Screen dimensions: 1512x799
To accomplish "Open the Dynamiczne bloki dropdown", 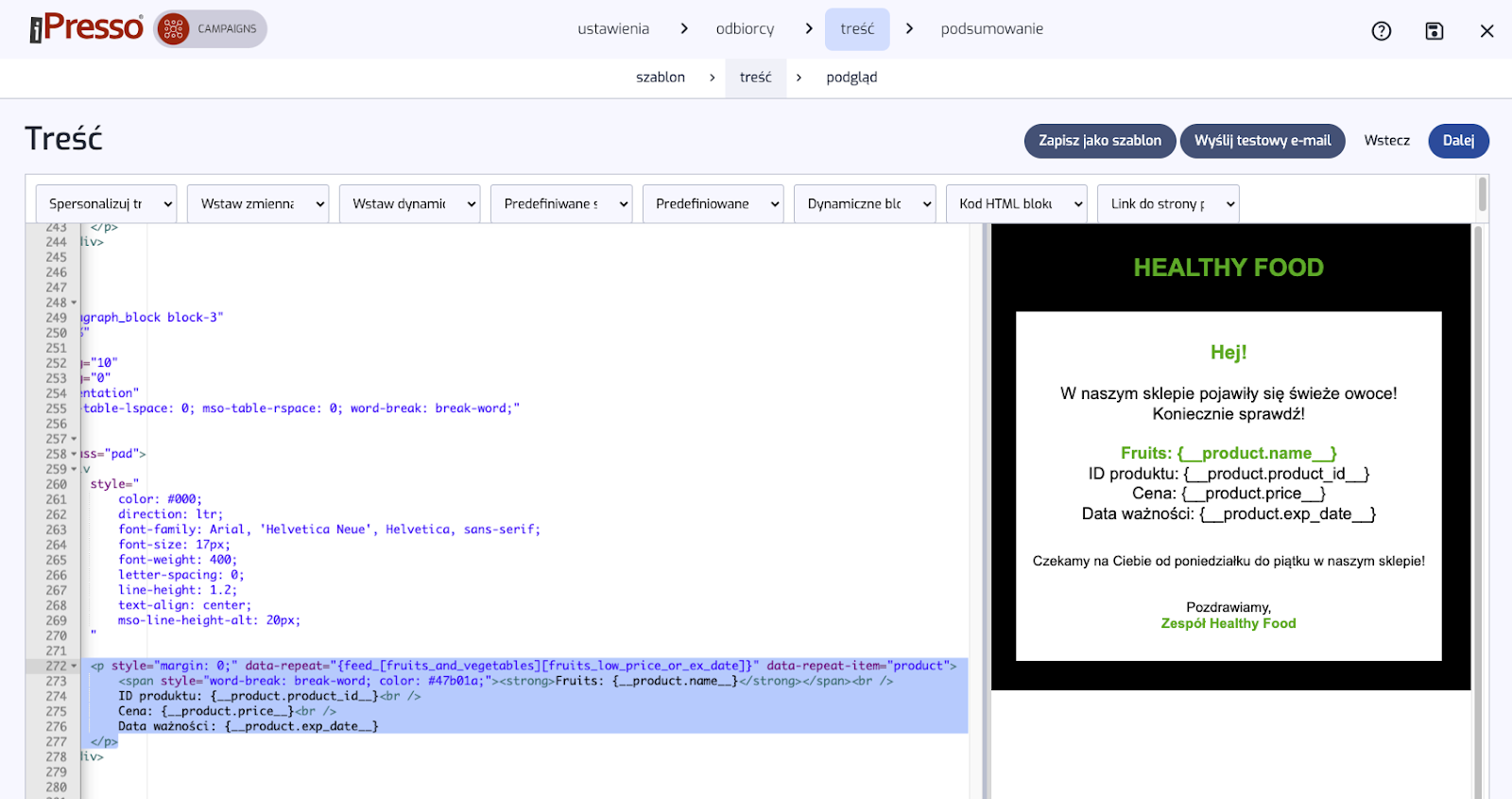I will tap(865, 203).
